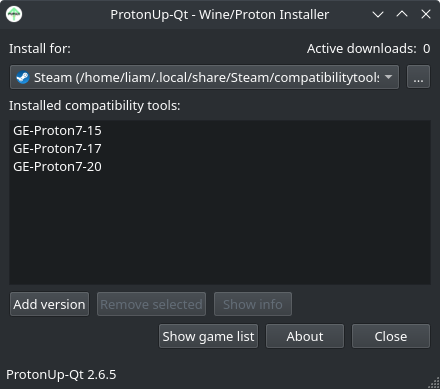Close window with the title bar X icon
The width and height of the screenshot is (440, 389).
coord(426,14)
